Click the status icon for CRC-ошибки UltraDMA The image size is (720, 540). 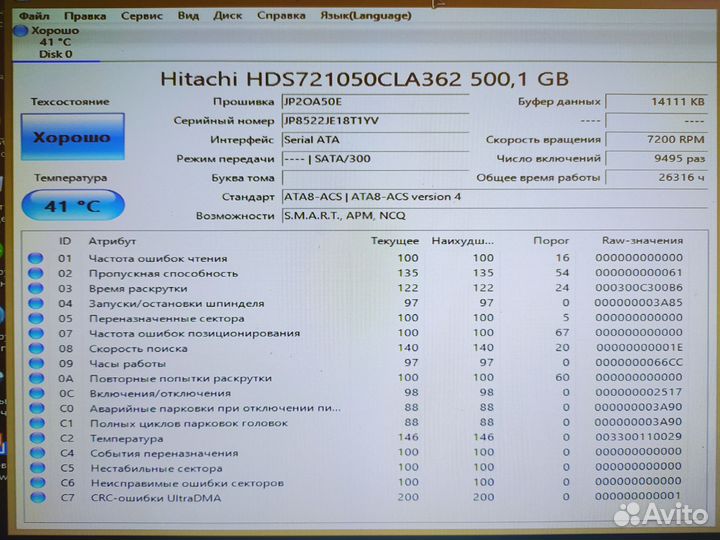coord(38,497)
